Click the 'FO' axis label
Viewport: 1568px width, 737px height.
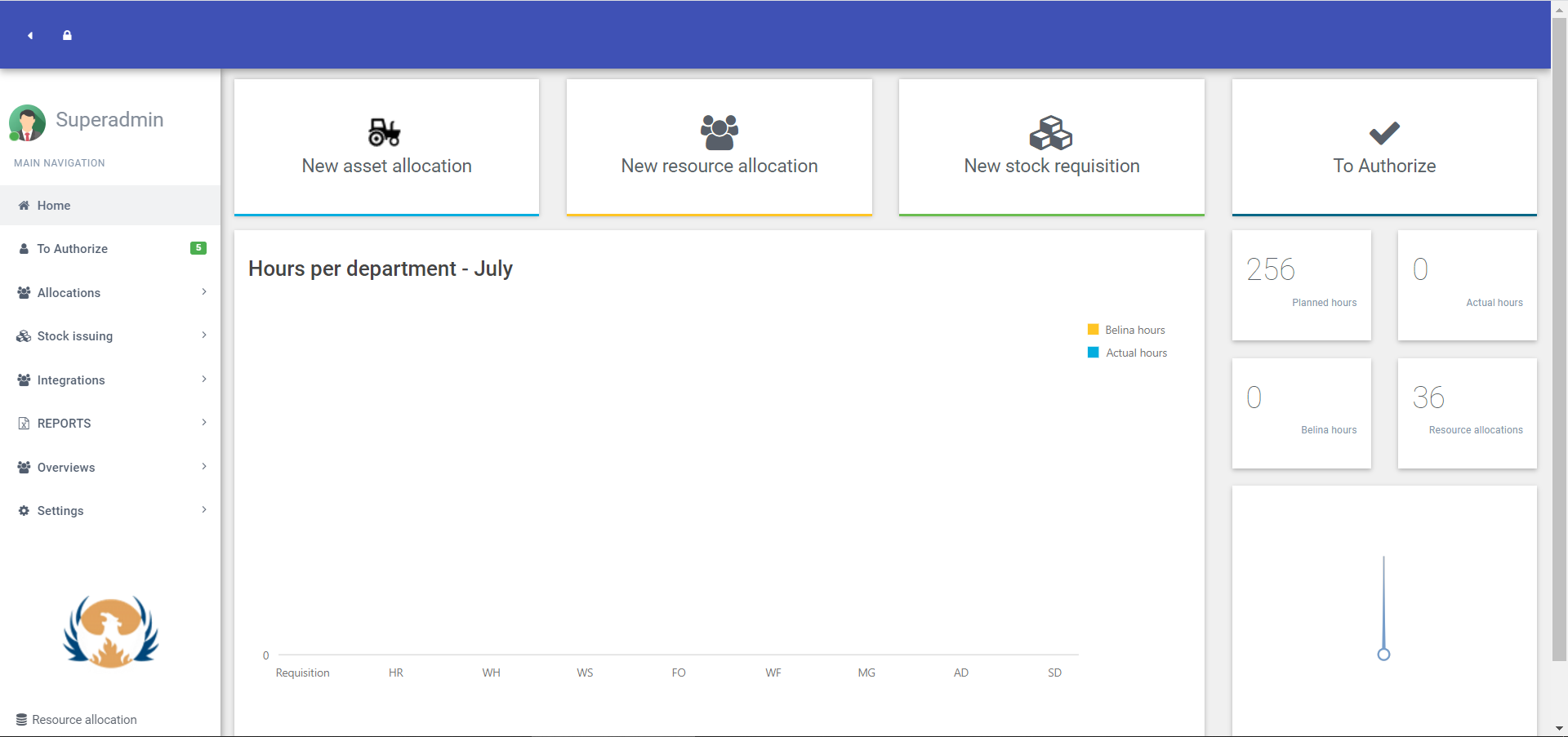679,673
